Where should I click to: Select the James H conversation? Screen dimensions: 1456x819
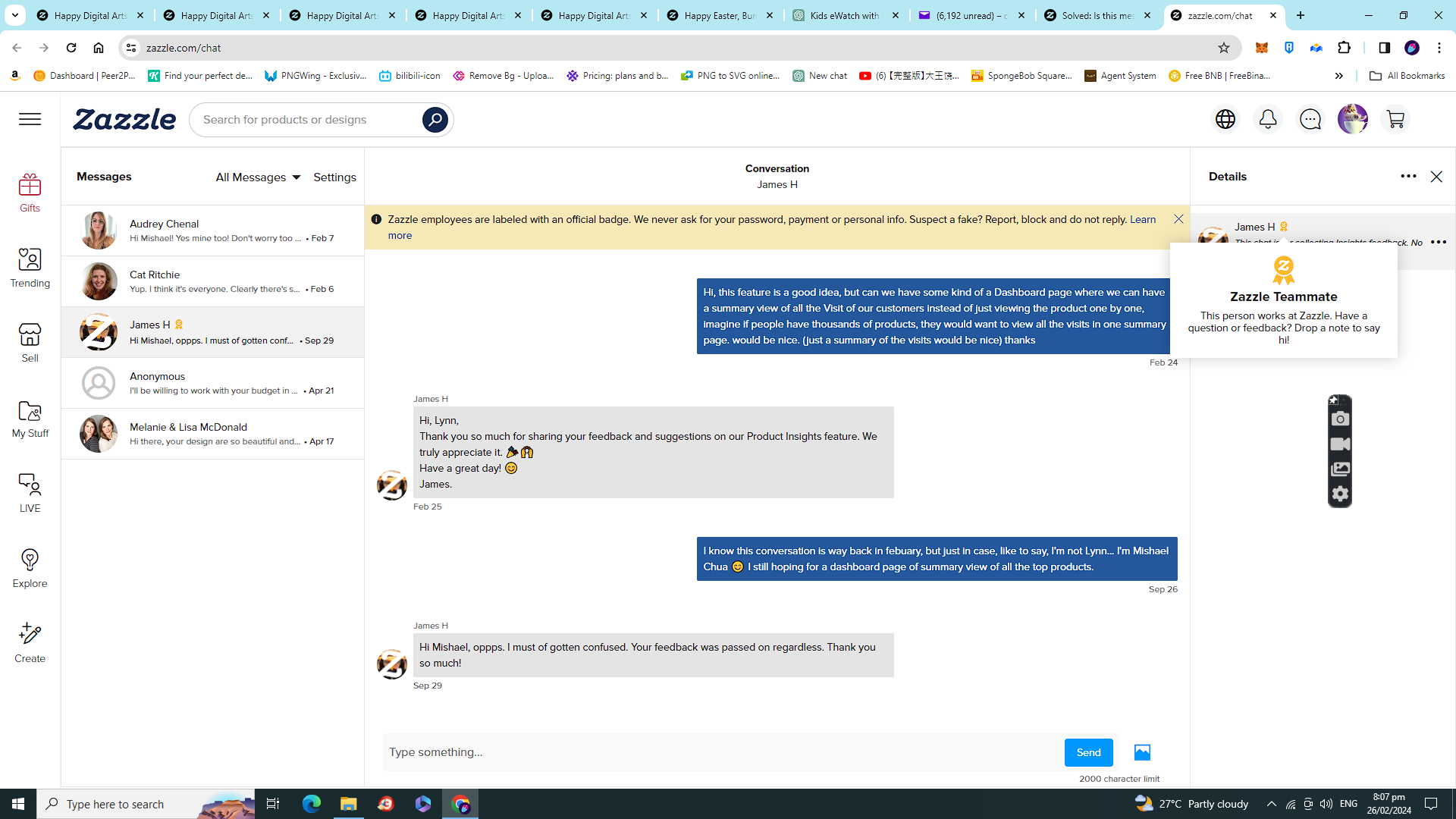click(212, 332)
